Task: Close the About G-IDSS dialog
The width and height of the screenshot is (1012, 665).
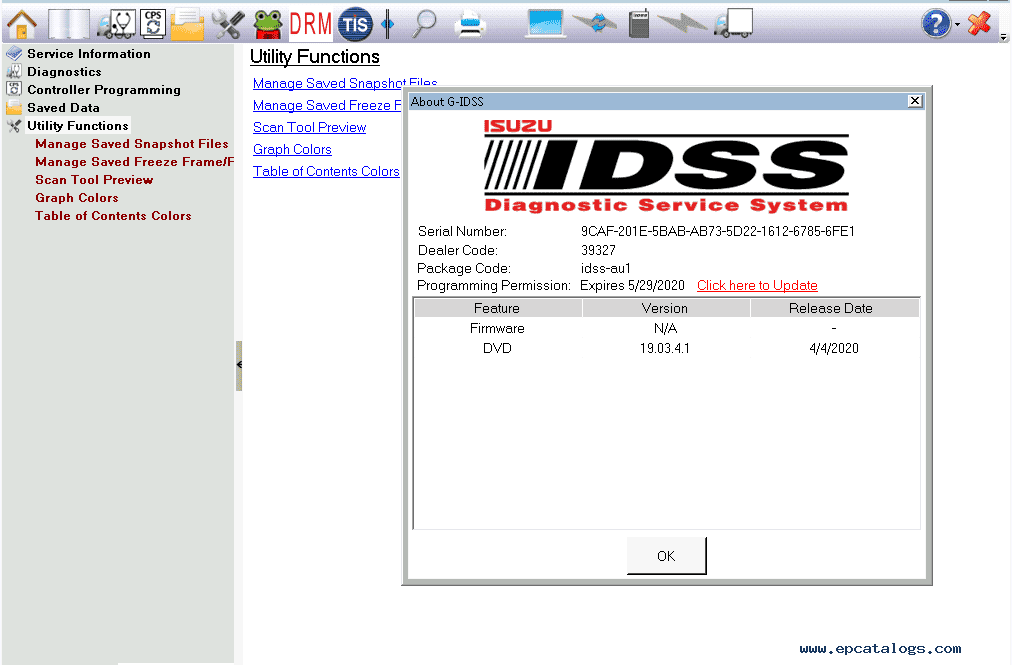Action: (x=915, y=101)
